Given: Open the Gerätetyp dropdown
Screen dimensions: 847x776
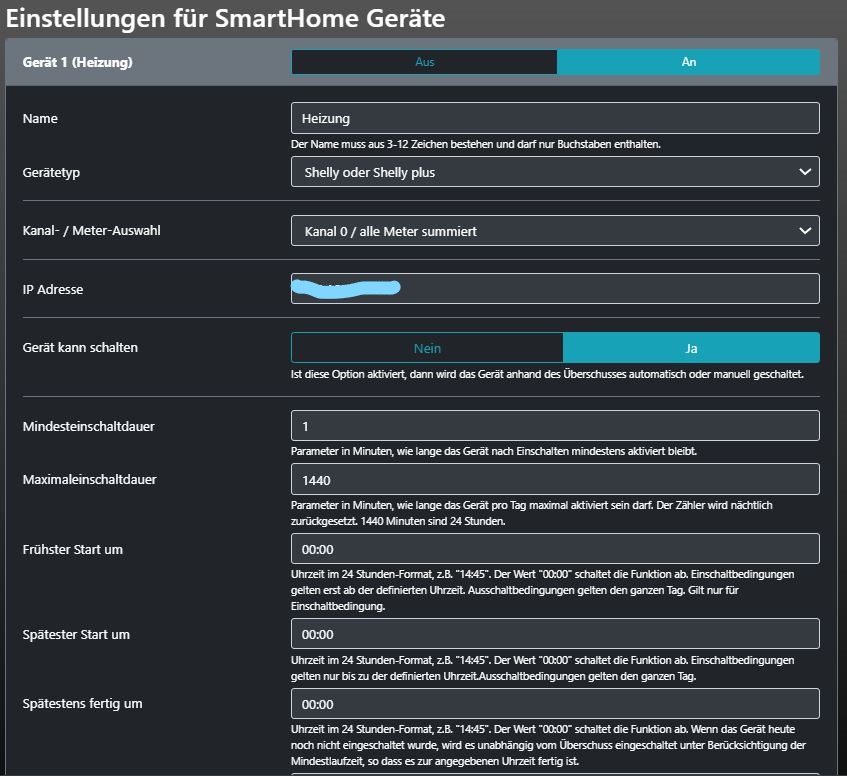Looking at the screenshot, I should pyautogui.click(x=555, y=172).
